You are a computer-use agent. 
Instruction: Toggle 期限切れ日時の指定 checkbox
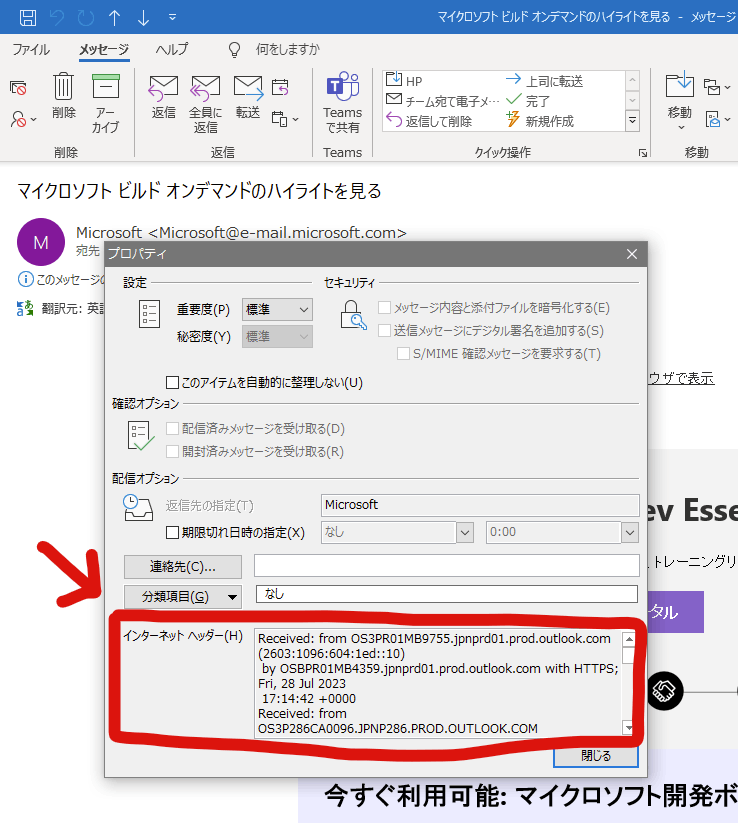point(172,533)
